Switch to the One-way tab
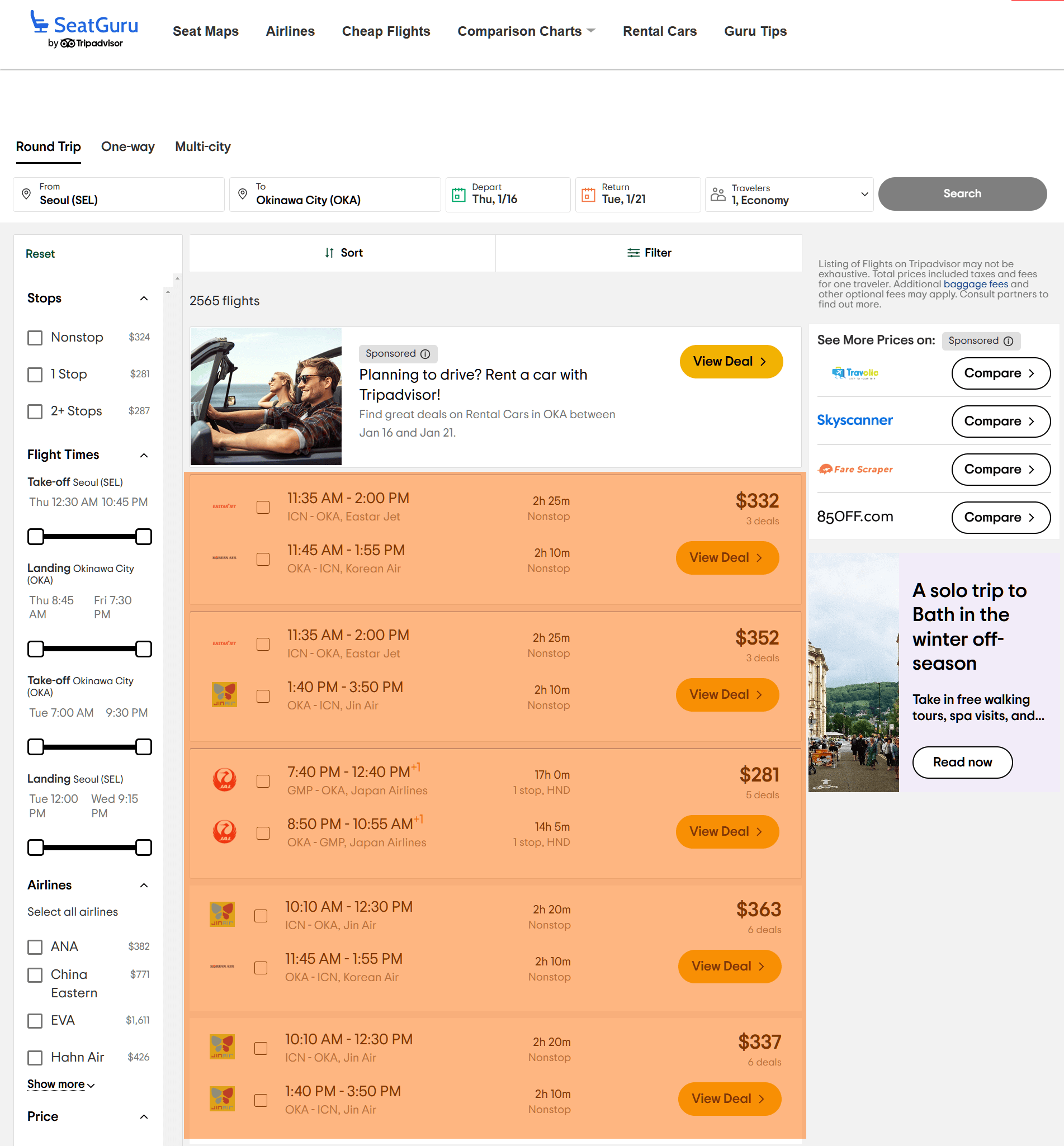 (128, 146)
